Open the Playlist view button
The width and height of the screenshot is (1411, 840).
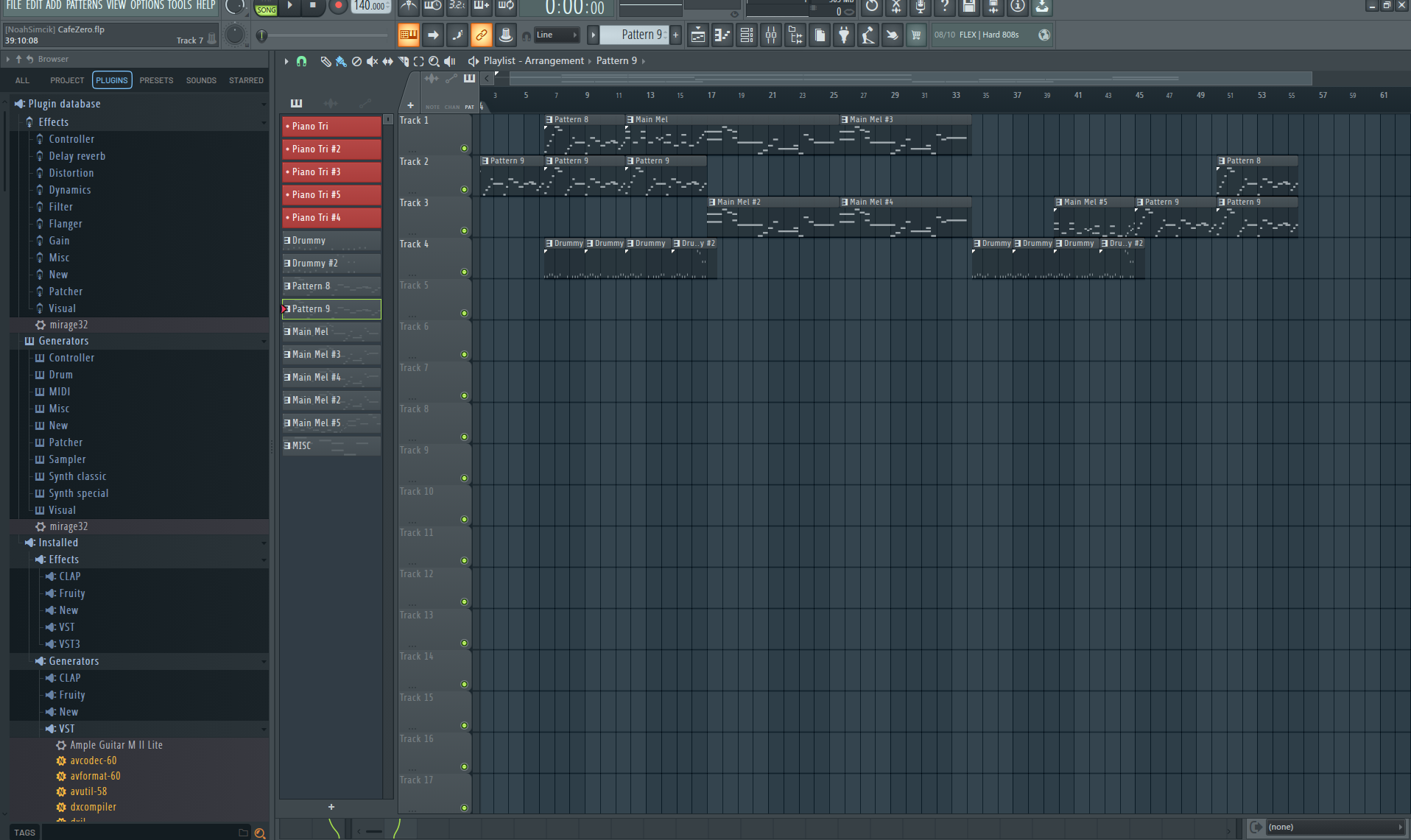point(697,35)
